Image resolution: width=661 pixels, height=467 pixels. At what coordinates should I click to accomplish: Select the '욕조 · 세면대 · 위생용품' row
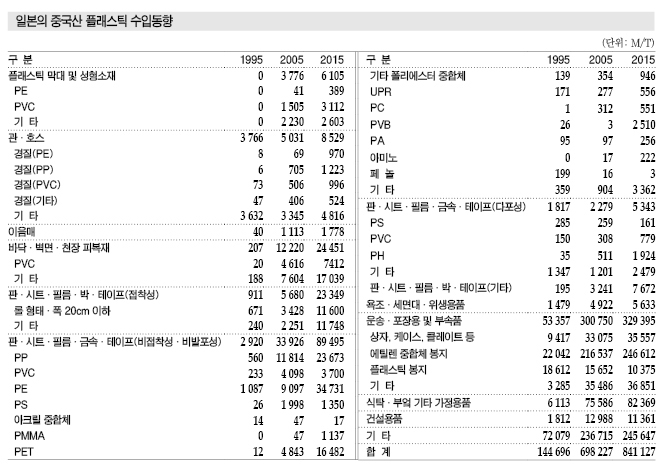coord(417,304)
